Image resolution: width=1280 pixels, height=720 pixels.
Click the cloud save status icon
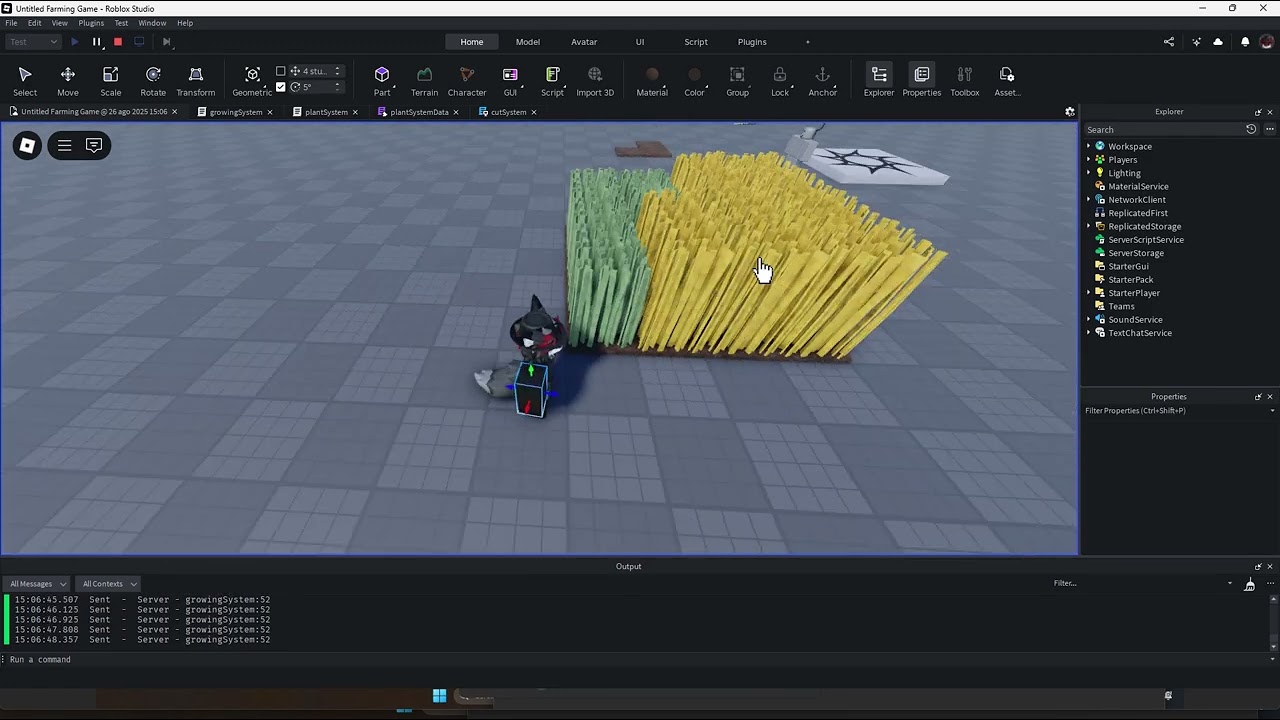[x=1218, y=42]
